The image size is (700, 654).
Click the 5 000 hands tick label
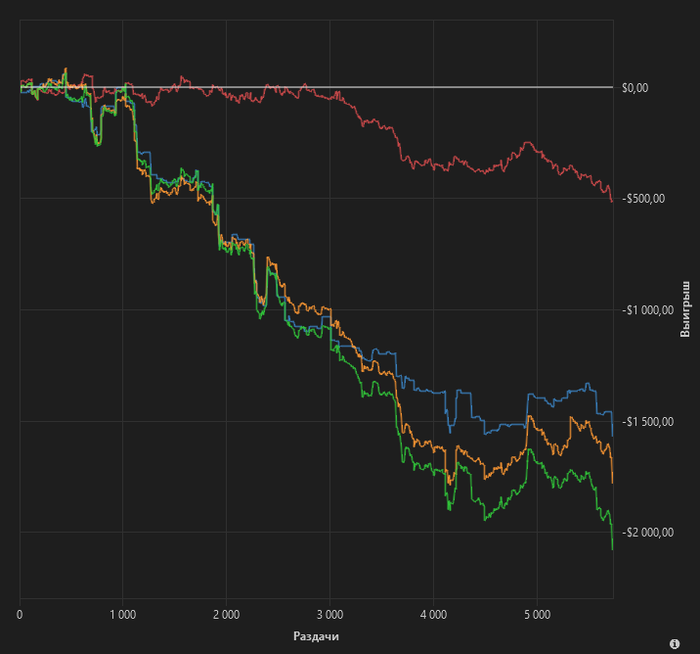(537, 615)
